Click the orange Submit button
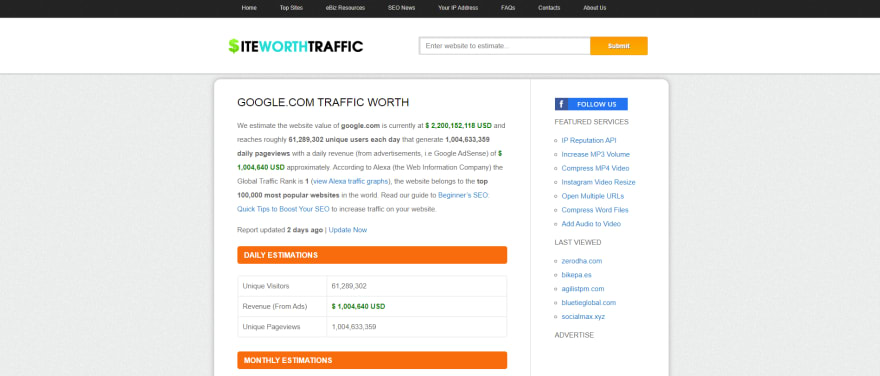 [618, 46]
